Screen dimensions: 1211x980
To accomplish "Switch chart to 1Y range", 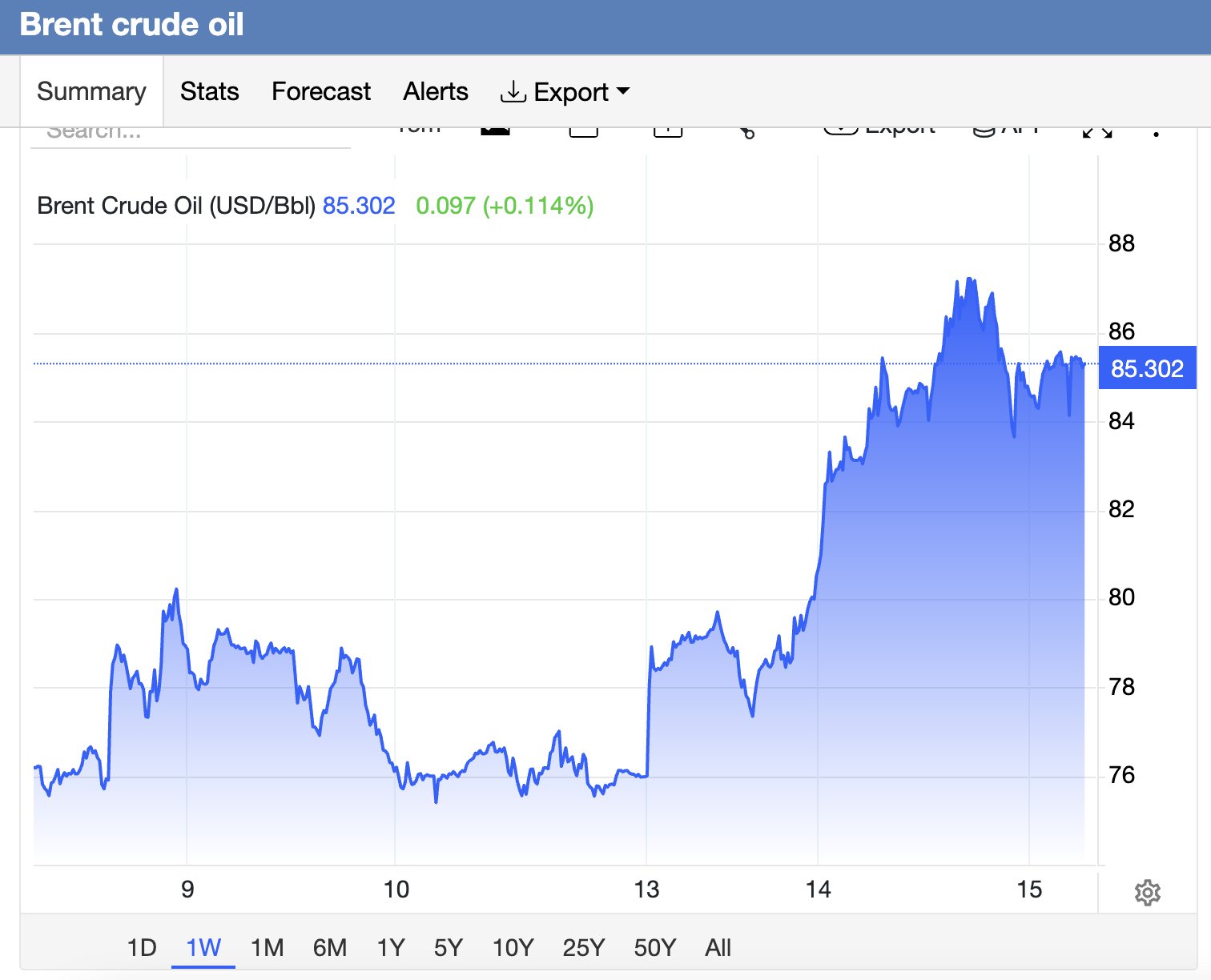I will (391, 948).
